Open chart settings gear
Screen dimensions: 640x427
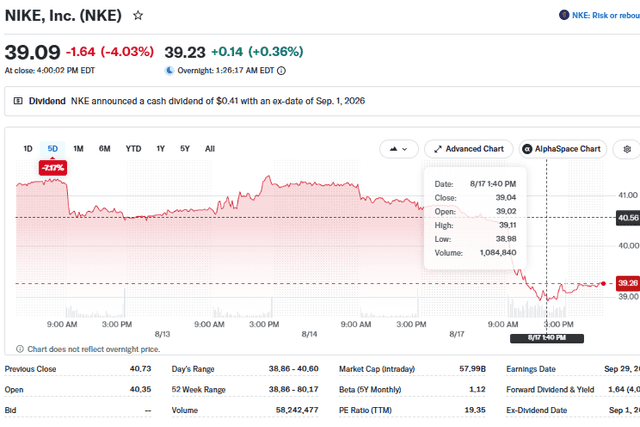click(627, 149)
